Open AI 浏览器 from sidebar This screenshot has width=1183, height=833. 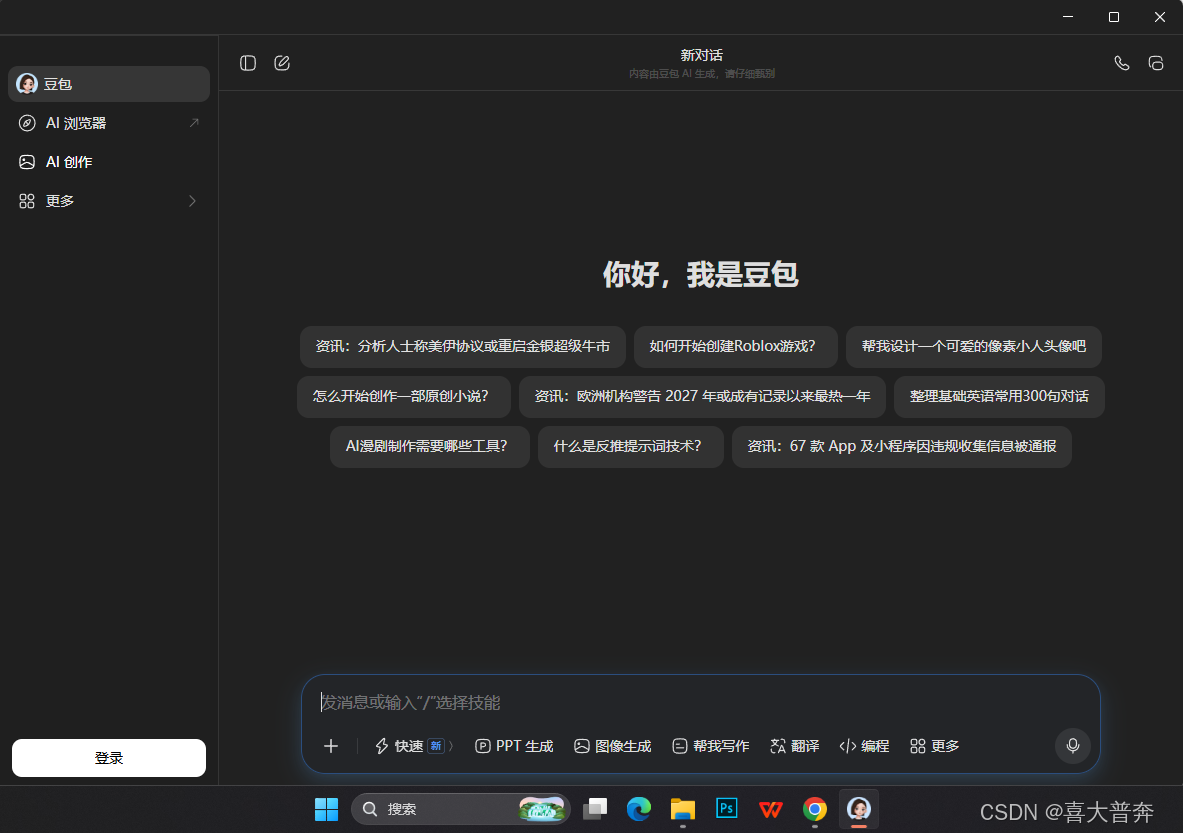tap(109, 123)
